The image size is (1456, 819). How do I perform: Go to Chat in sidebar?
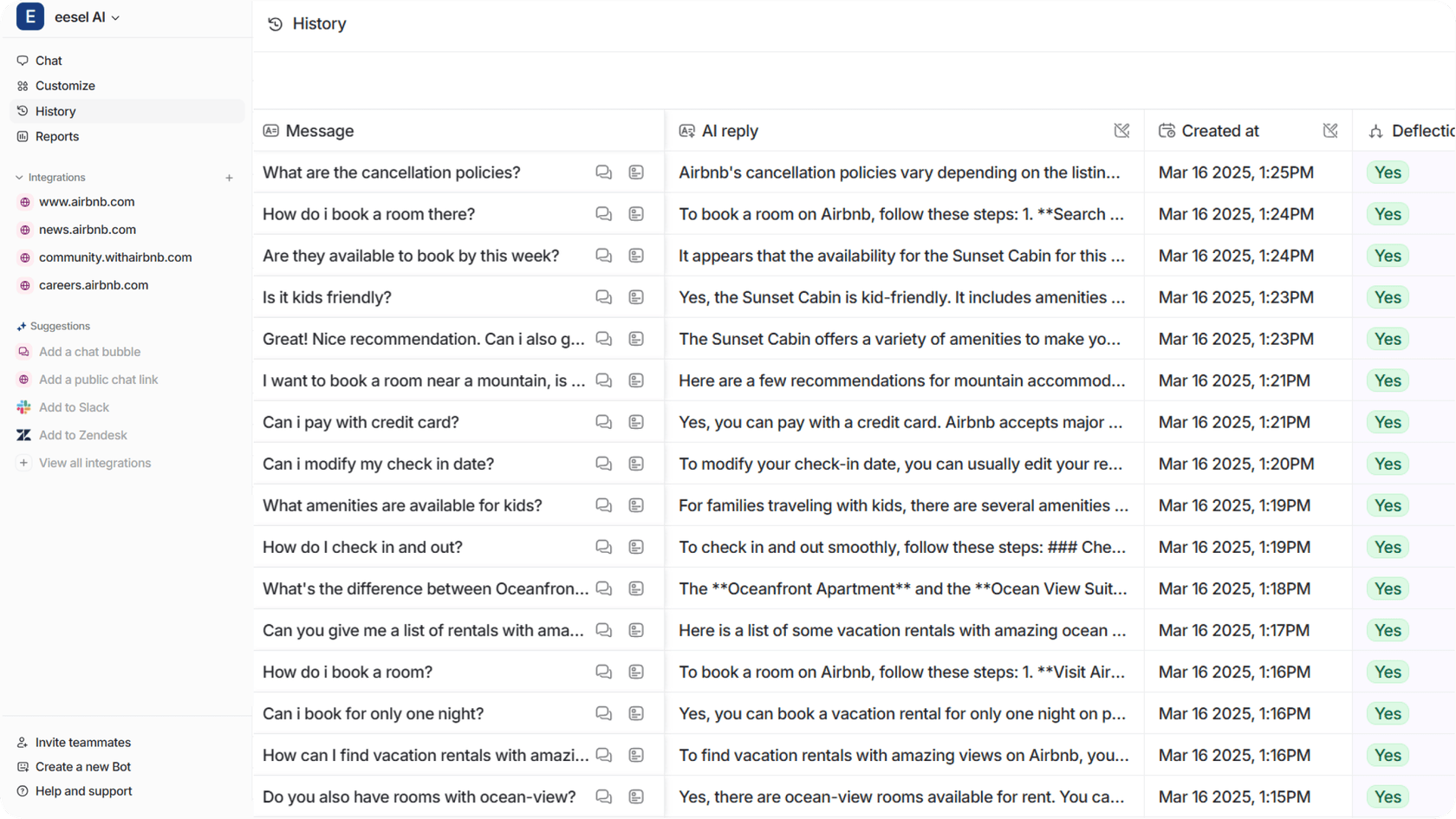49,61
